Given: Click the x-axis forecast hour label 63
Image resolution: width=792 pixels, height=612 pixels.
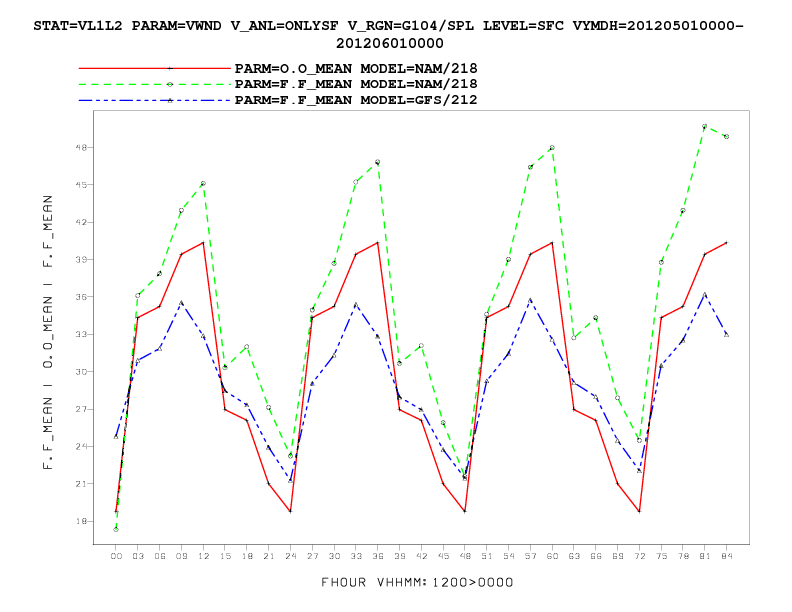Looking at the screenshot, I should click(x=574, y=556).
